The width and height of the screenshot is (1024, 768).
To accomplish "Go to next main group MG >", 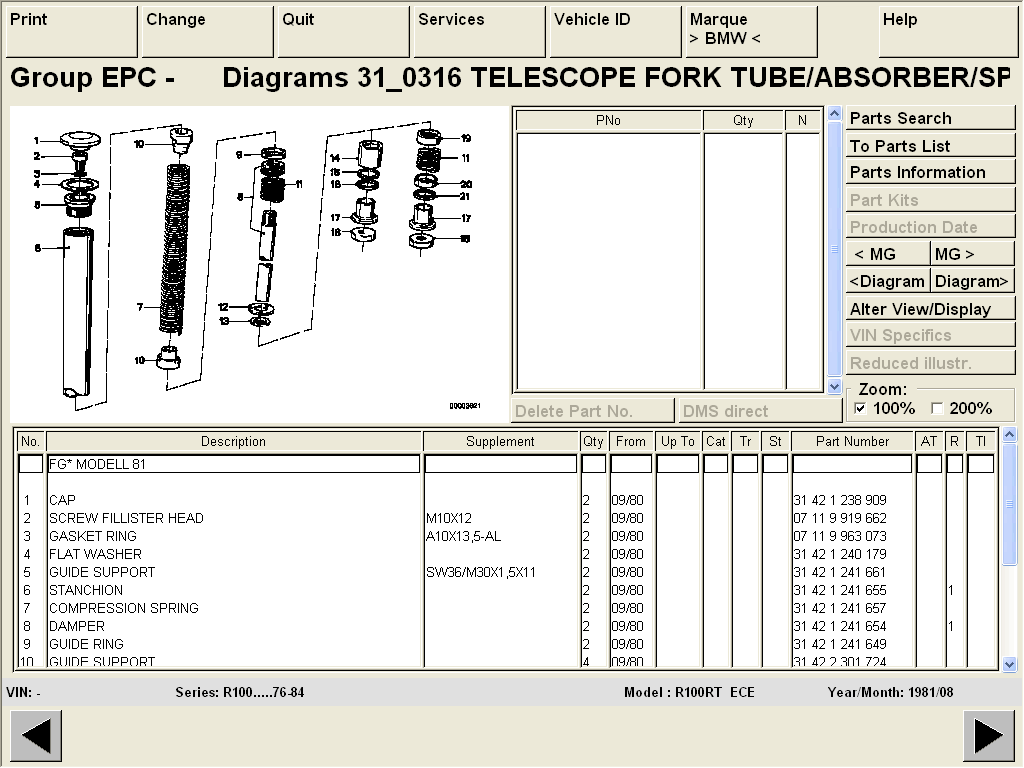I will (x=972, y=254).
